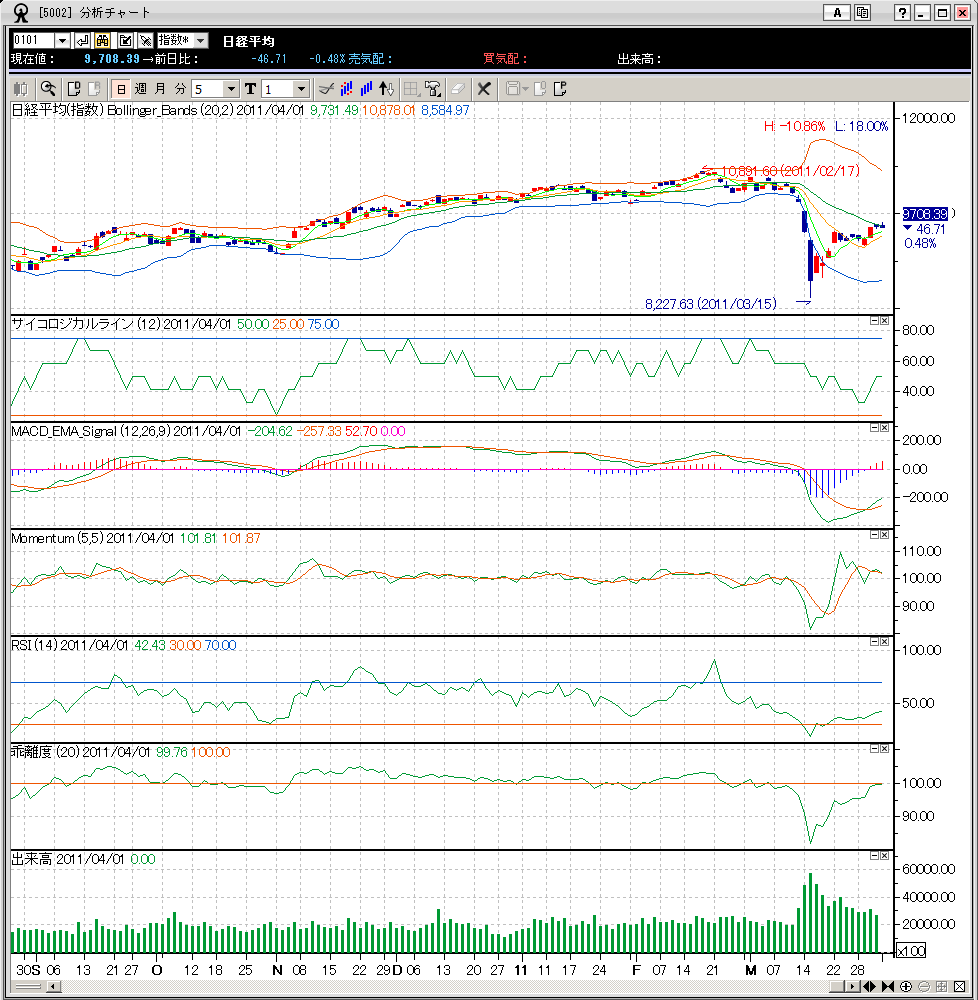This screenshot has width=978, height=1000.
Task: Open the 指数 market type dropdown
Action: 200,40
